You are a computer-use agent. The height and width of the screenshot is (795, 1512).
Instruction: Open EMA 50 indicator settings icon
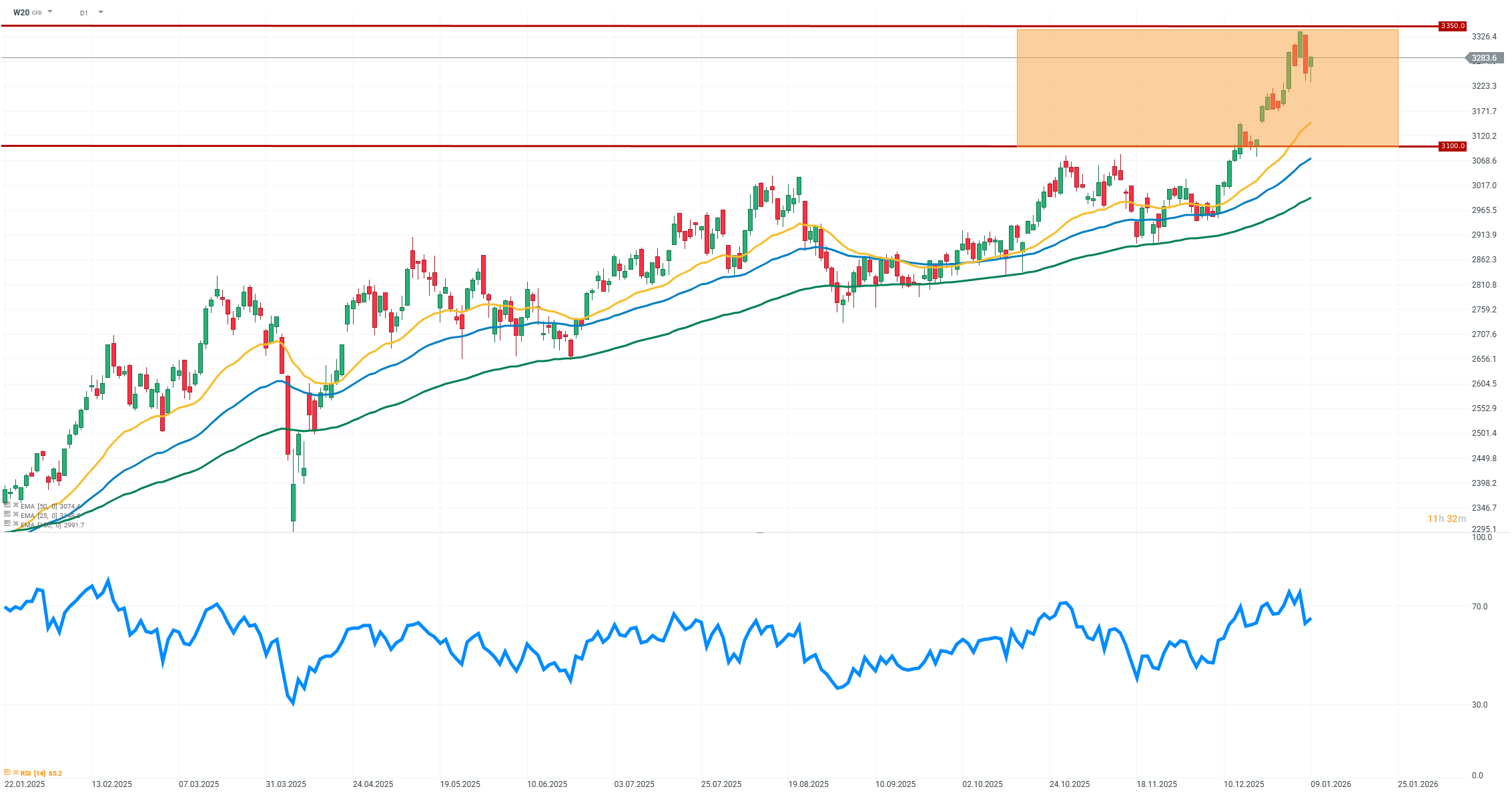(x=7, y=506)
